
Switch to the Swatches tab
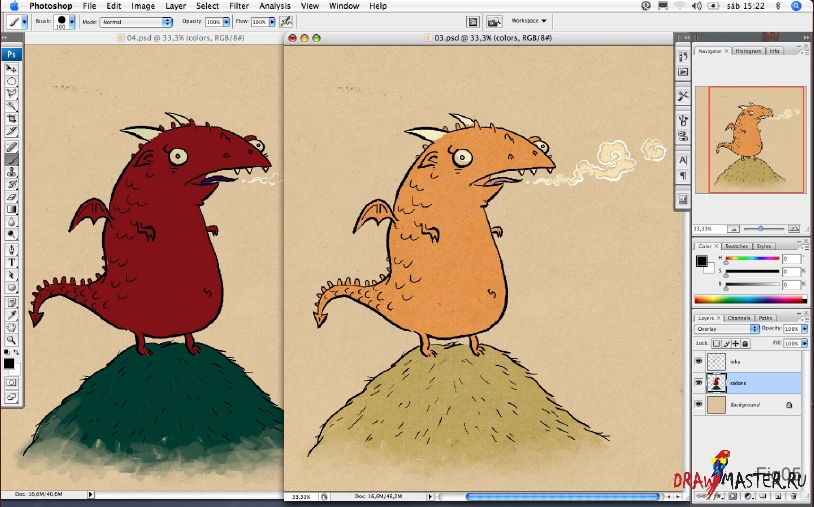click(736, 246)
